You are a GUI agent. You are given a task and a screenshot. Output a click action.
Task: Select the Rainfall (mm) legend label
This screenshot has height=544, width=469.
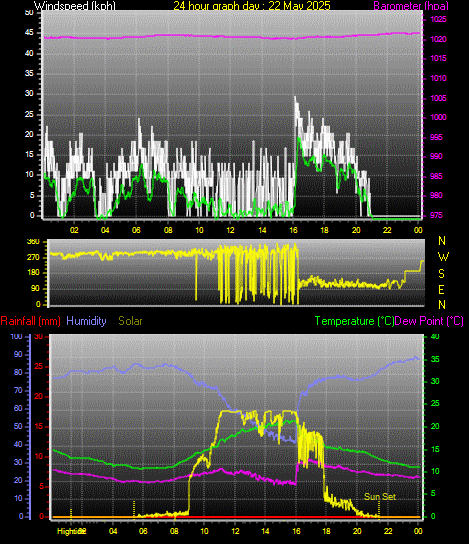point(31,321)
